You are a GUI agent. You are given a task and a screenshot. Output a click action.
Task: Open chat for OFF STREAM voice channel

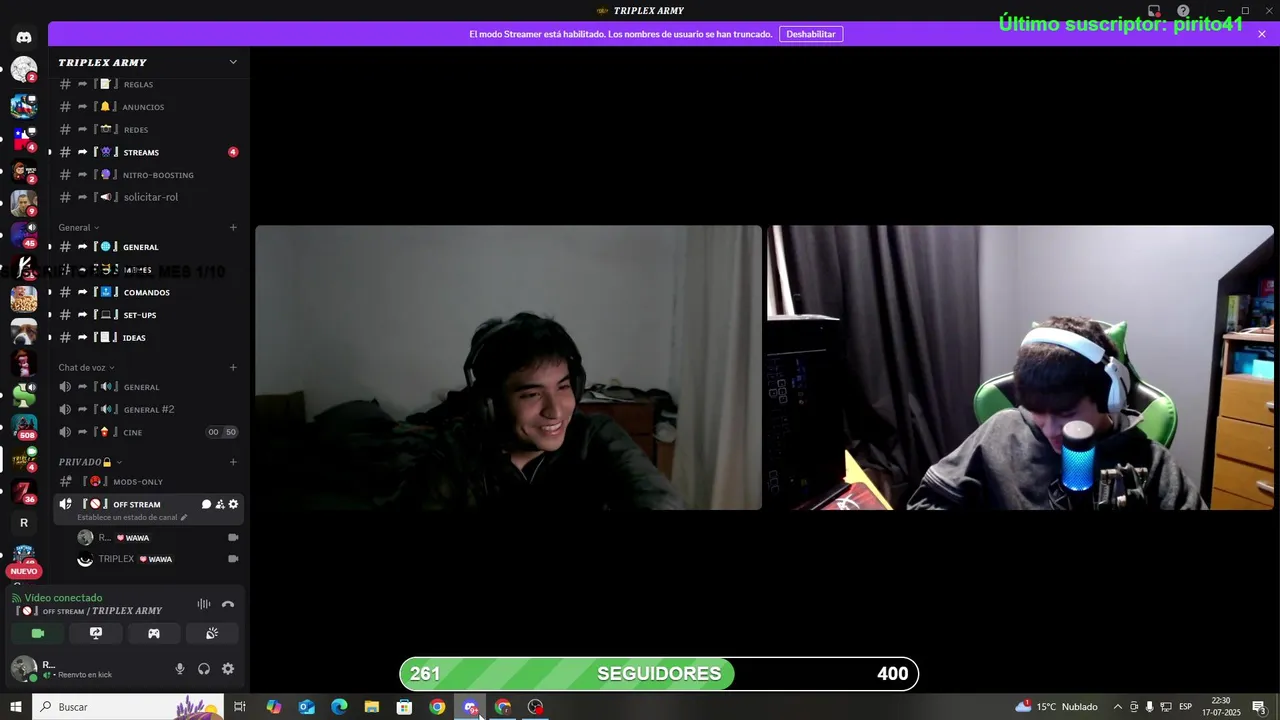[x=206, y=504]
